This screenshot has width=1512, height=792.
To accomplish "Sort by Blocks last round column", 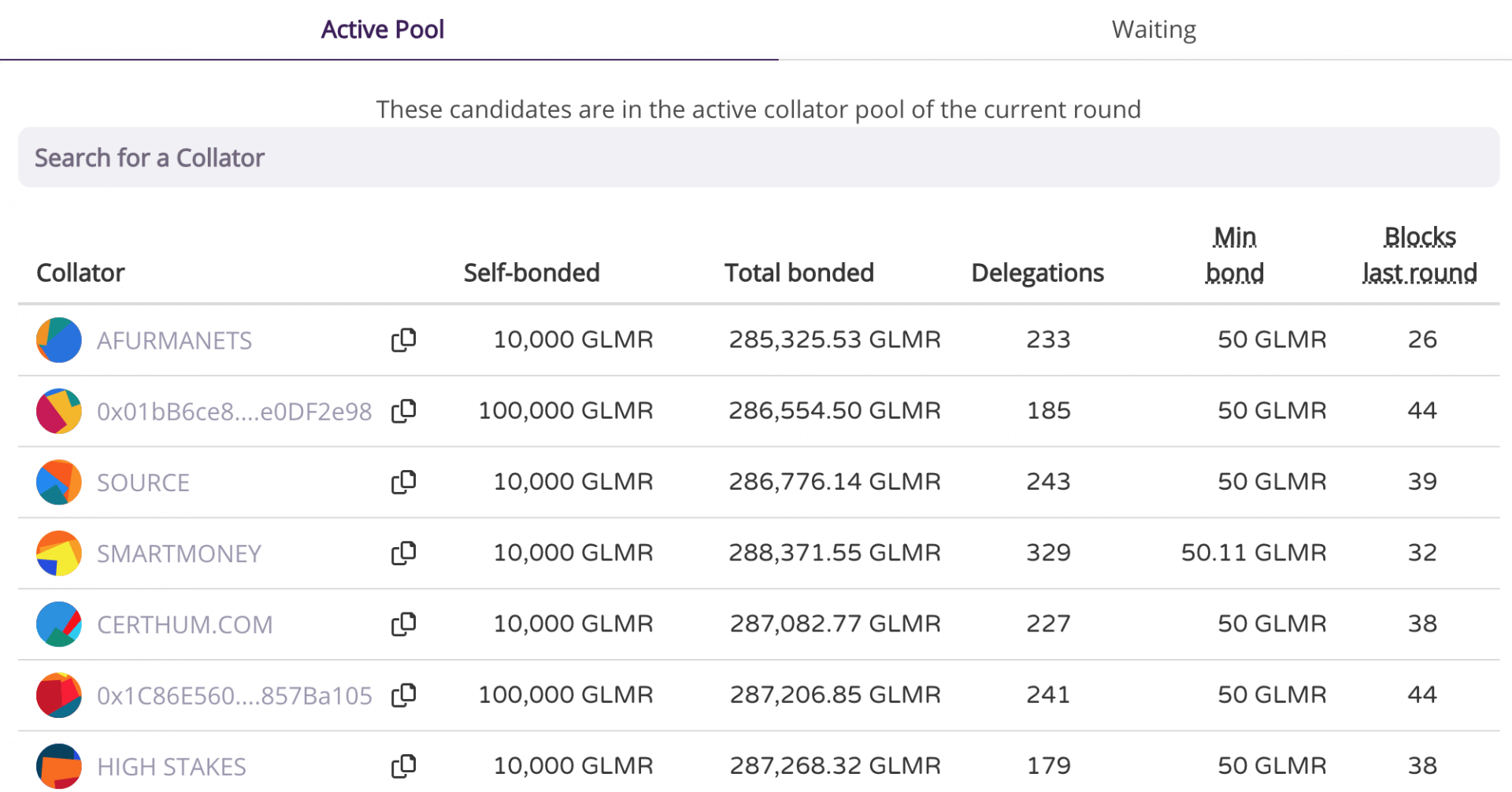I will [1419, 254].
